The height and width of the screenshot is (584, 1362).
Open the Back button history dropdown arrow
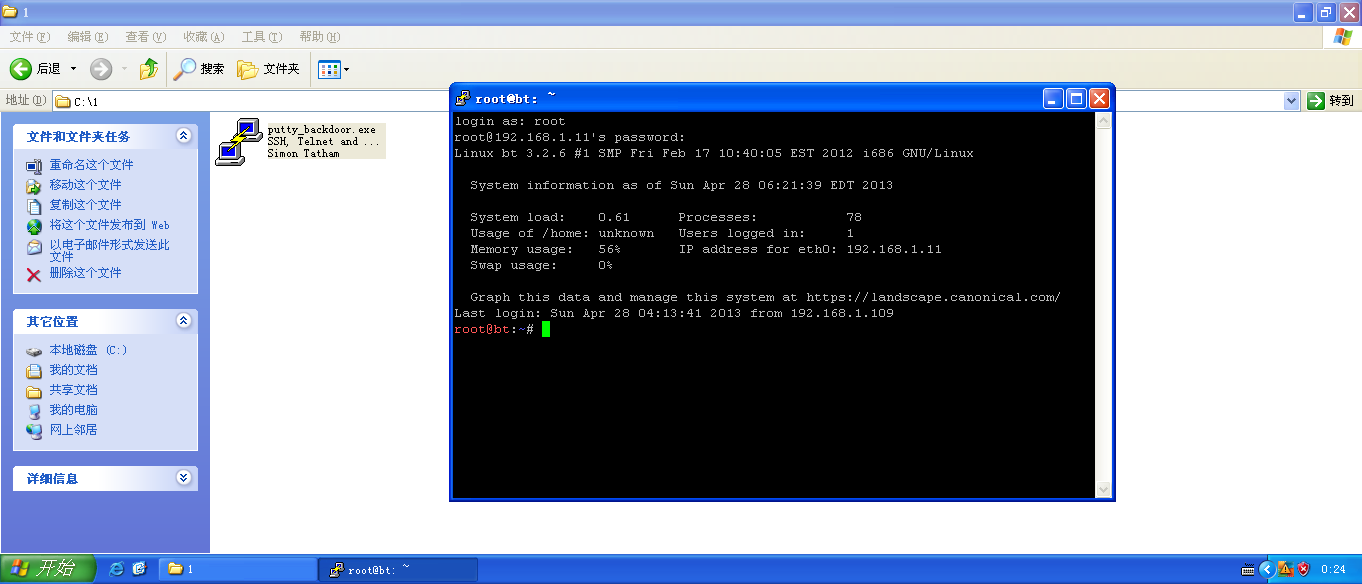73,69
